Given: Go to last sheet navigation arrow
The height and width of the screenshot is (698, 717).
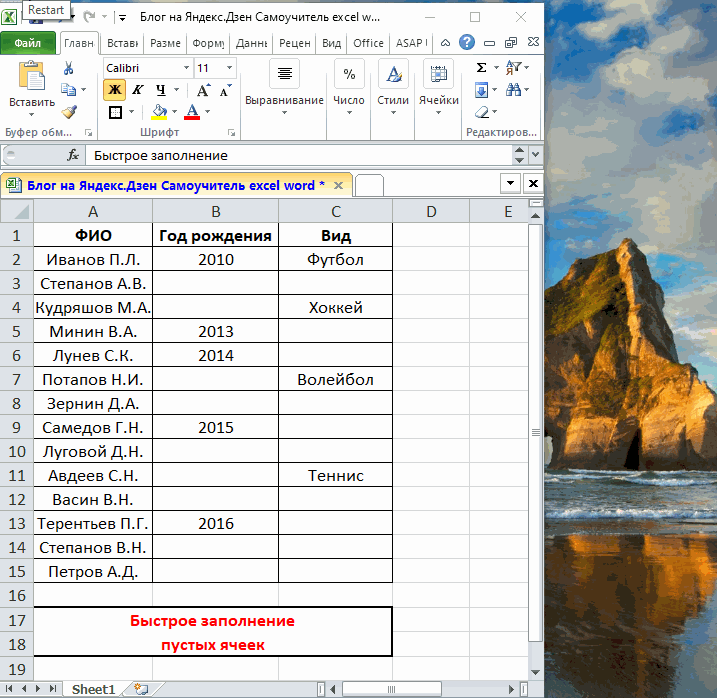Looking at the screenshot, I should 54,688.
